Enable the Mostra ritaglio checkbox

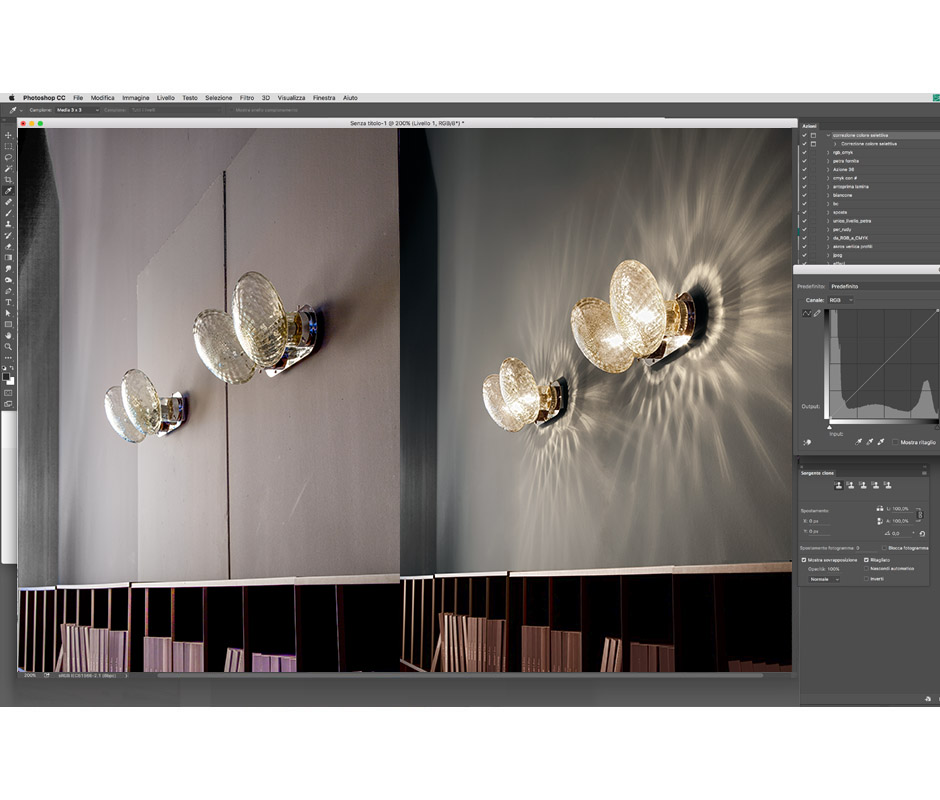pyautogui.click(x=895, y=442)
